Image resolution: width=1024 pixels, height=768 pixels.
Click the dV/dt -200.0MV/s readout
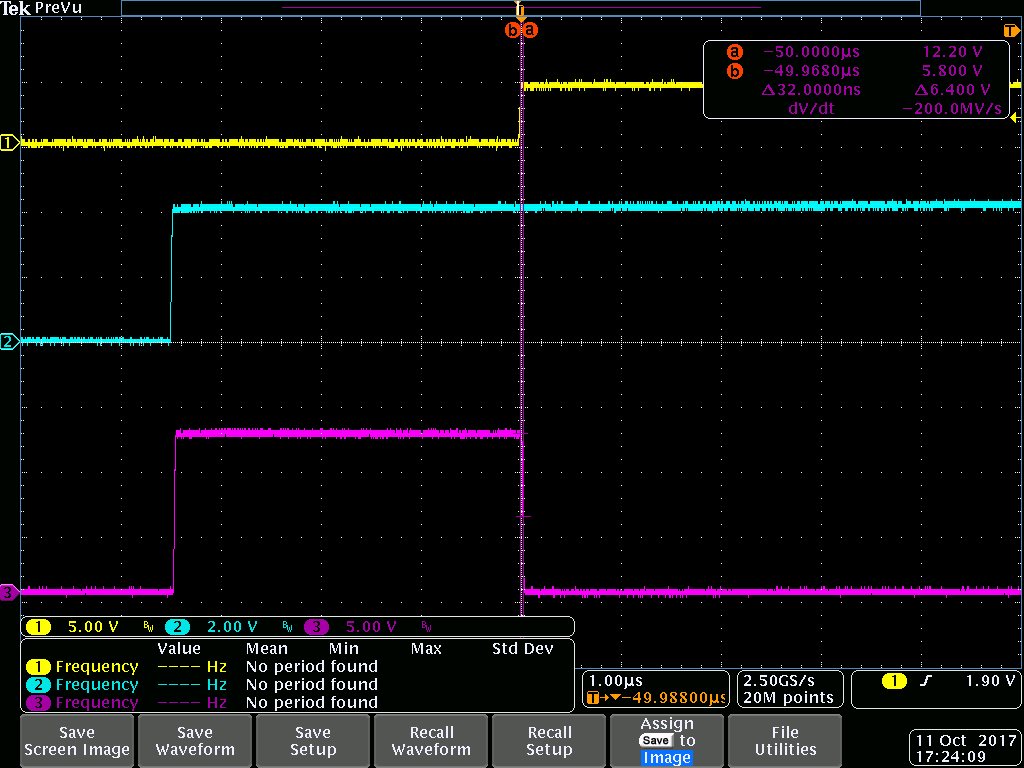952,108
